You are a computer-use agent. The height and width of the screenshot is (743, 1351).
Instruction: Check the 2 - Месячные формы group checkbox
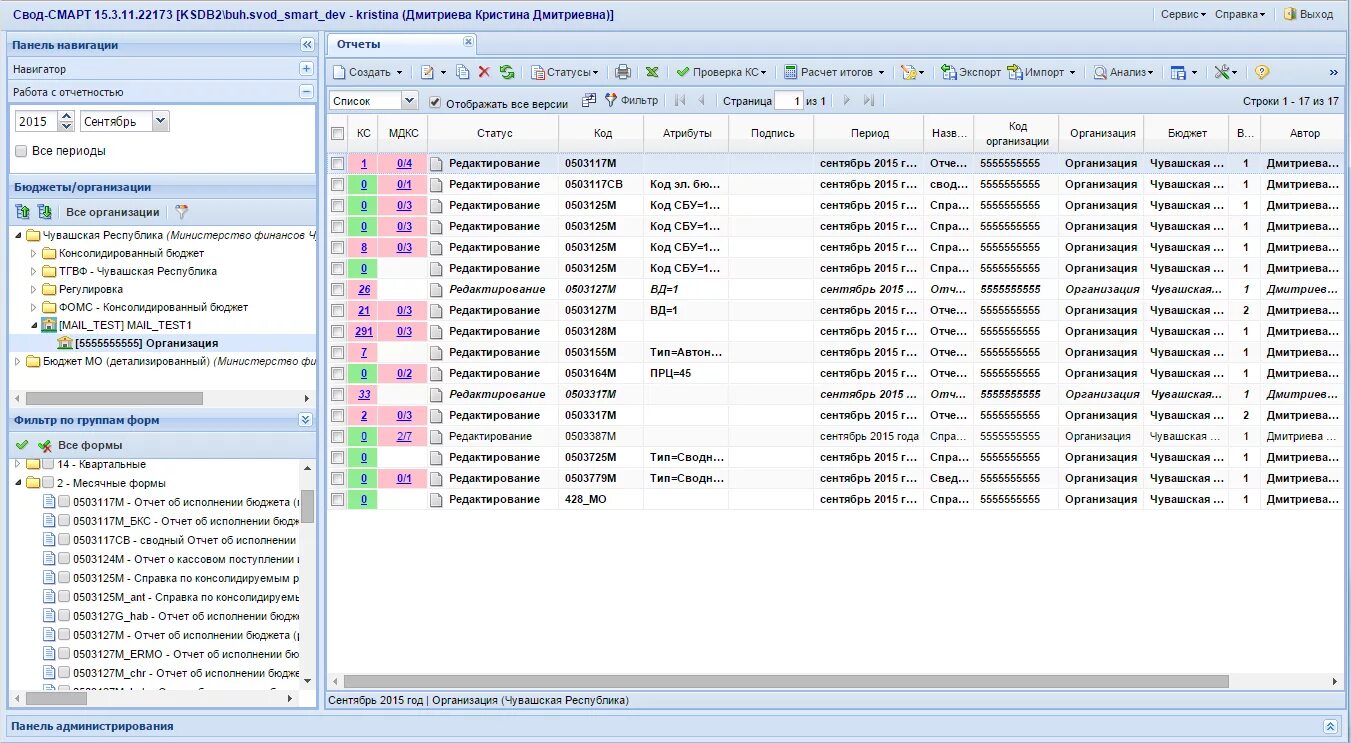pos(48,482)
